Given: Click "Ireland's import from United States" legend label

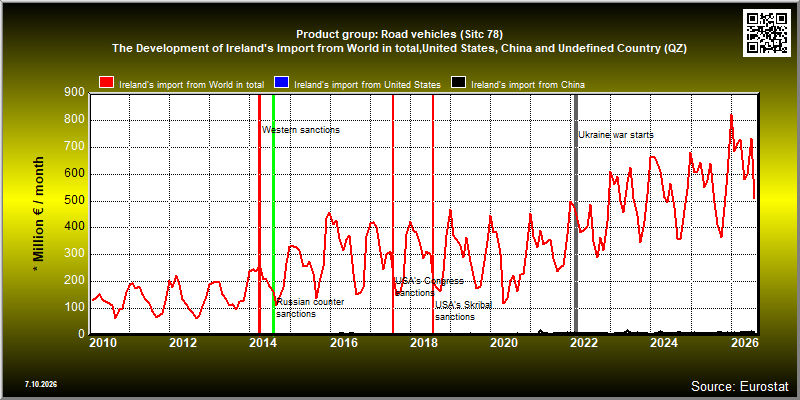Looking at the screenshot, I should click(367, 85).
